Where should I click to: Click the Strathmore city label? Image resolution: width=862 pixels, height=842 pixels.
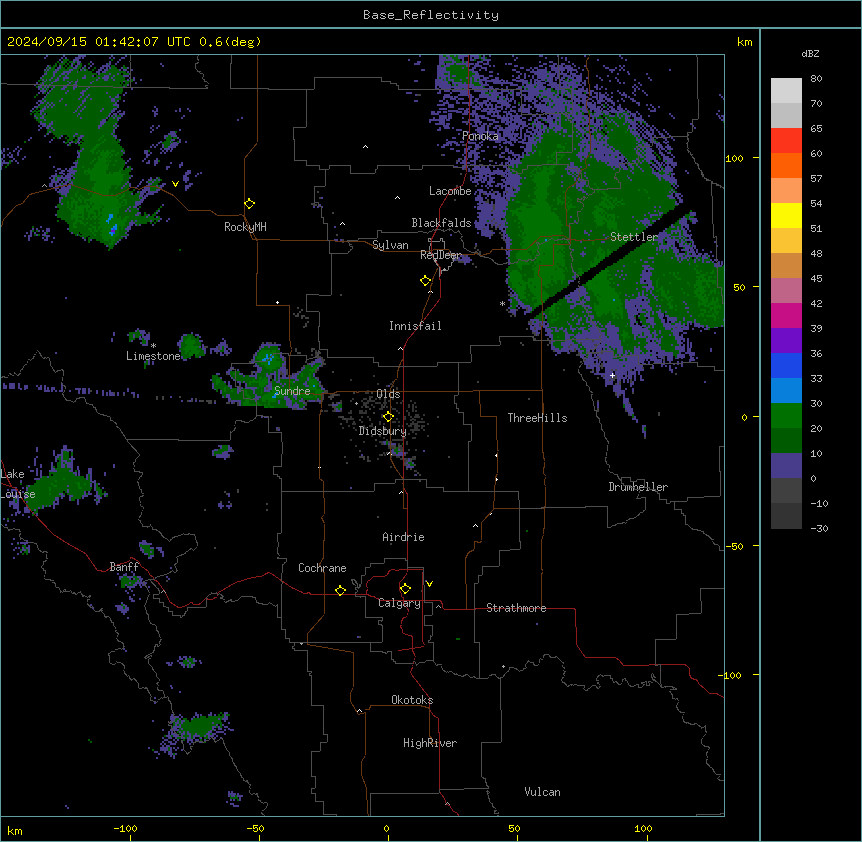coord(516,608)
